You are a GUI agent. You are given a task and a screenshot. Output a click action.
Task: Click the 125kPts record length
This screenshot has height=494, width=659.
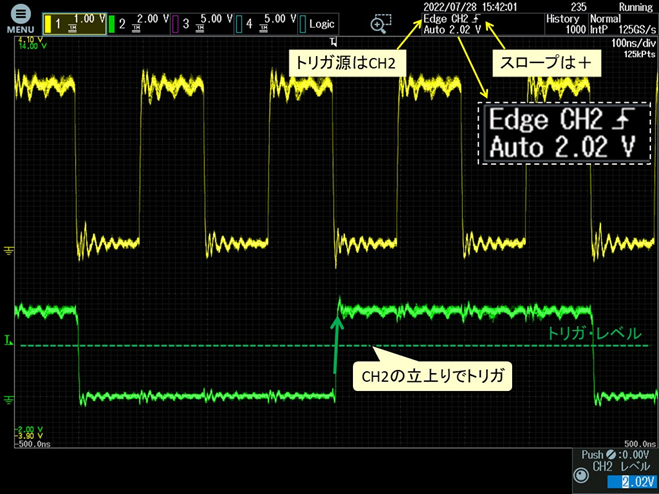point(640,54)
